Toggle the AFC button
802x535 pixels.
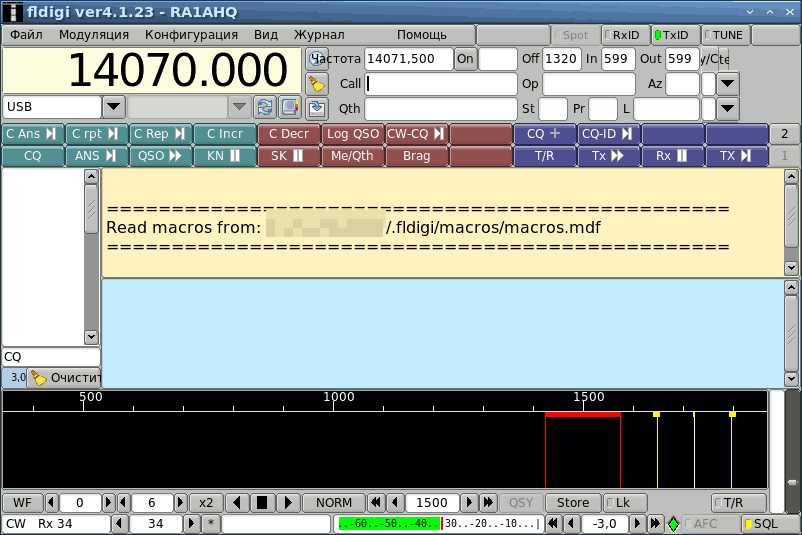(x=710, y=524)
